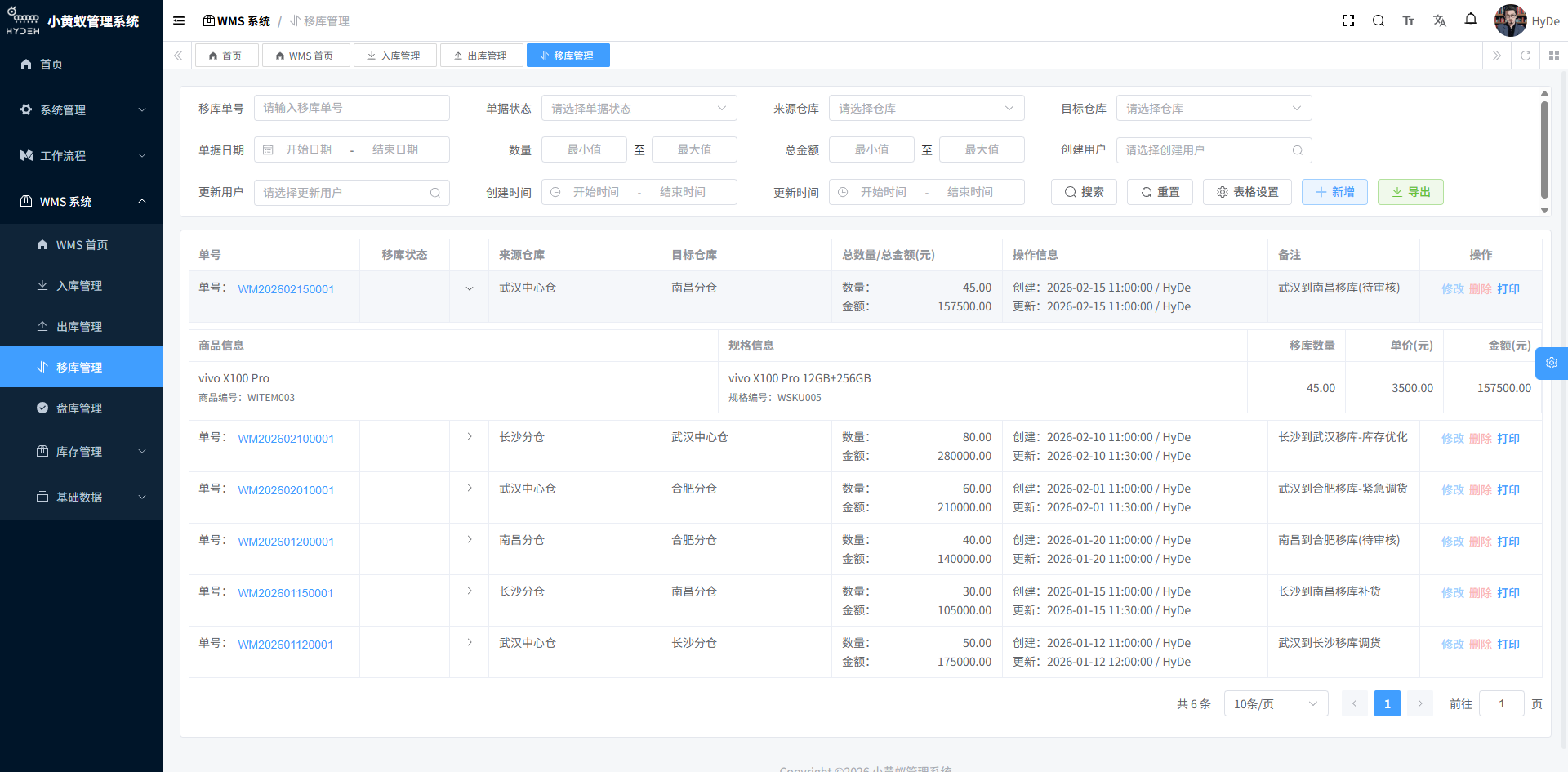Viewport: 1568px width, 772px height.
Task: Click 删除 for order WM202602010001
Action: click(x=1481, y=490)
